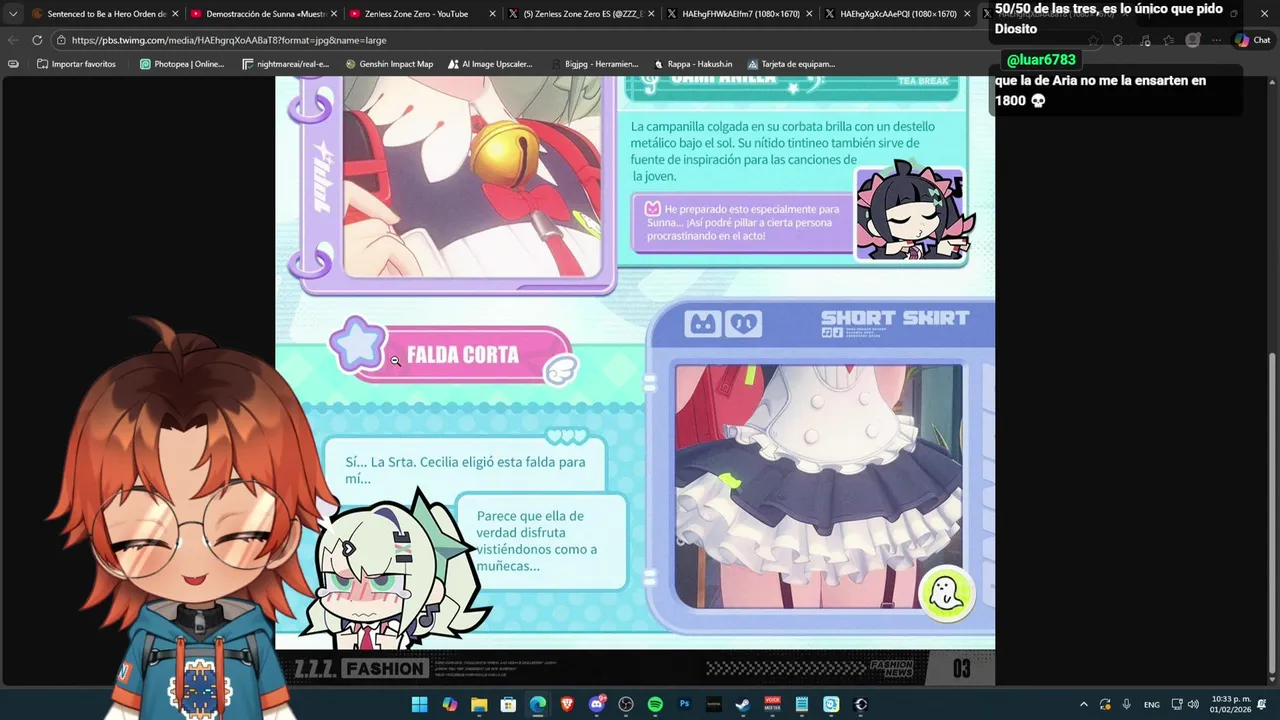The width and height of the screenshot is (1280, 720).
Task: Click text 'La campanilla colgada en su corbata'
Action: 783,151
